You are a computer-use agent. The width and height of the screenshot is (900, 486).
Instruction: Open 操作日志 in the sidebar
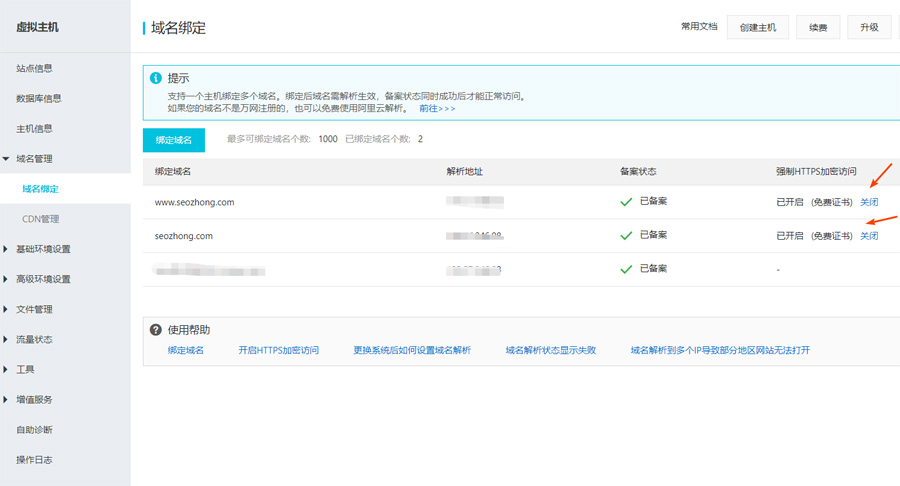point(34,460)
